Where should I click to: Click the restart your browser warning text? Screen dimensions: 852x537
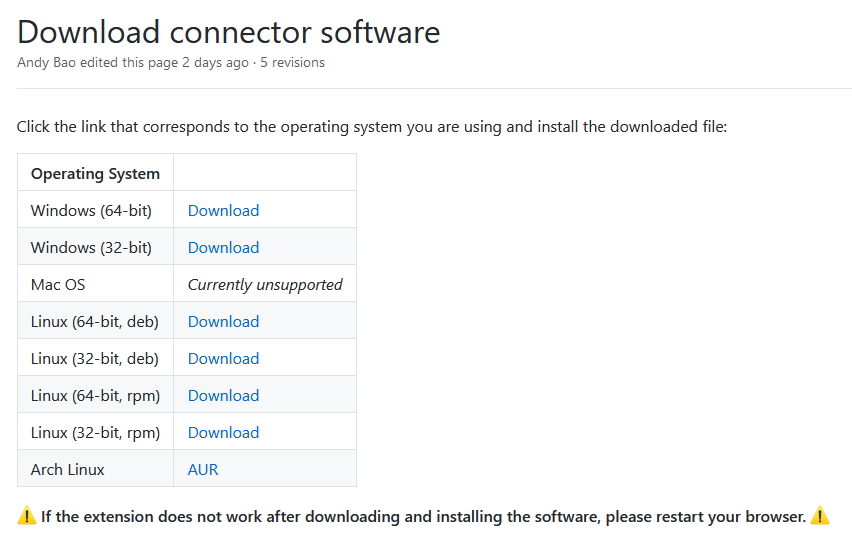[x=423, y=516]
